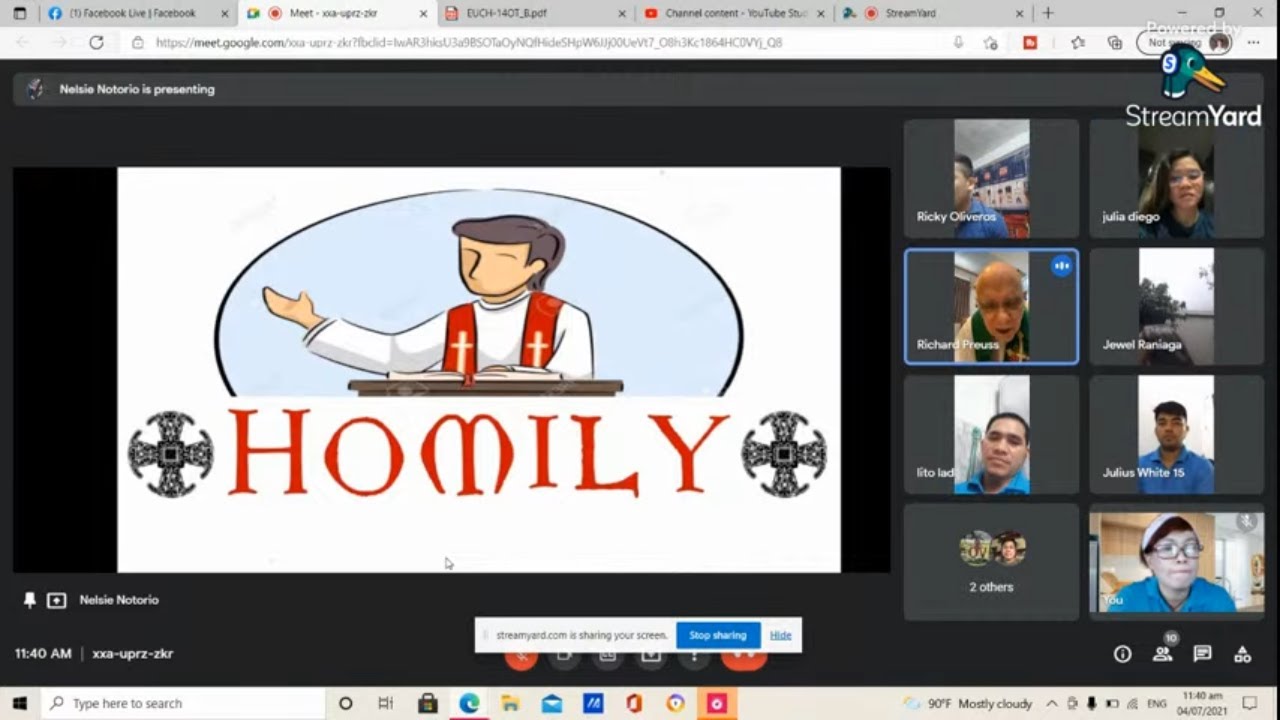
Task: Switch to the EUCH-14OT_B.pdf tab
Action: pyautogui.click(x=536, y=13)
